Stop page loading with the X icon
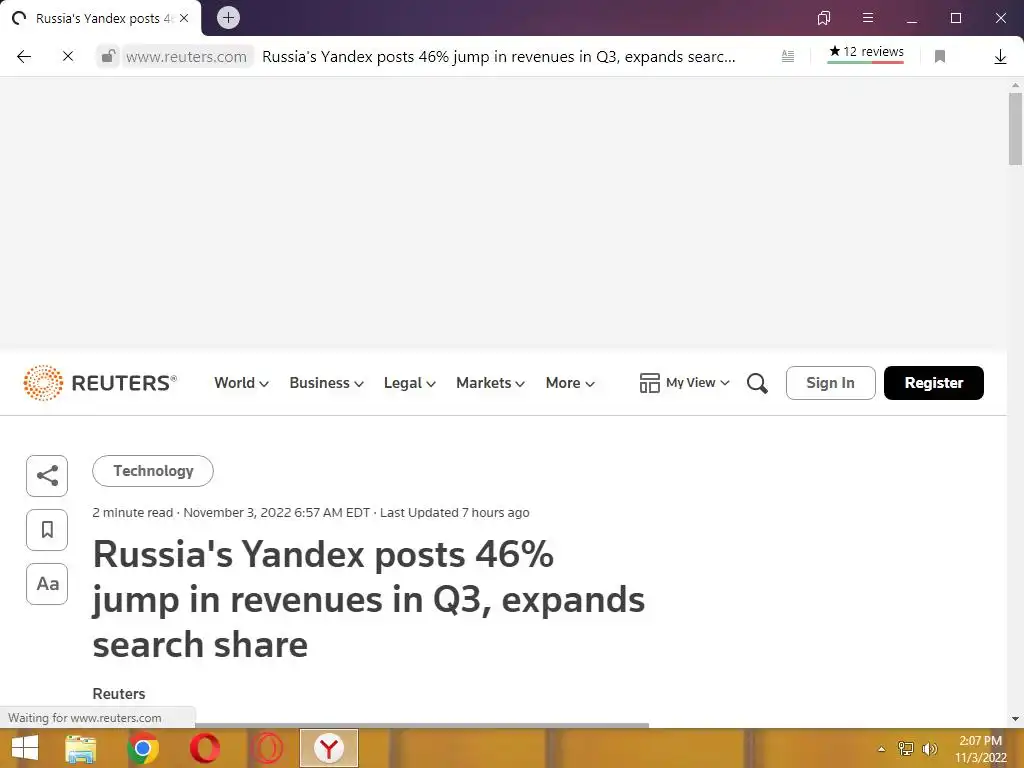This screenshot has width=1024, height=768. [67, 57]
